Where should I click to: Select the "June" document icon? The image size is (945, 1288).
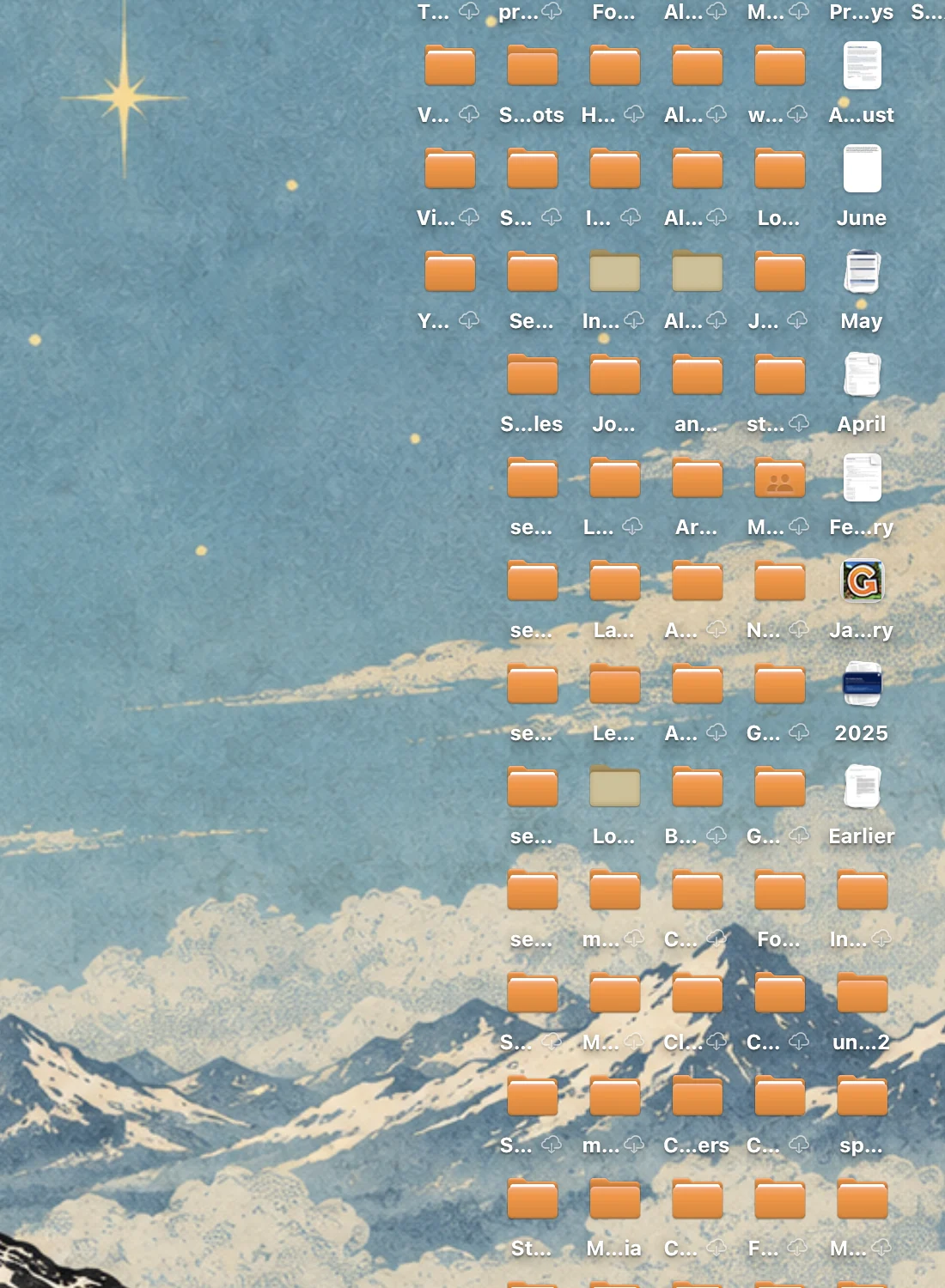[x=862, y=169]
